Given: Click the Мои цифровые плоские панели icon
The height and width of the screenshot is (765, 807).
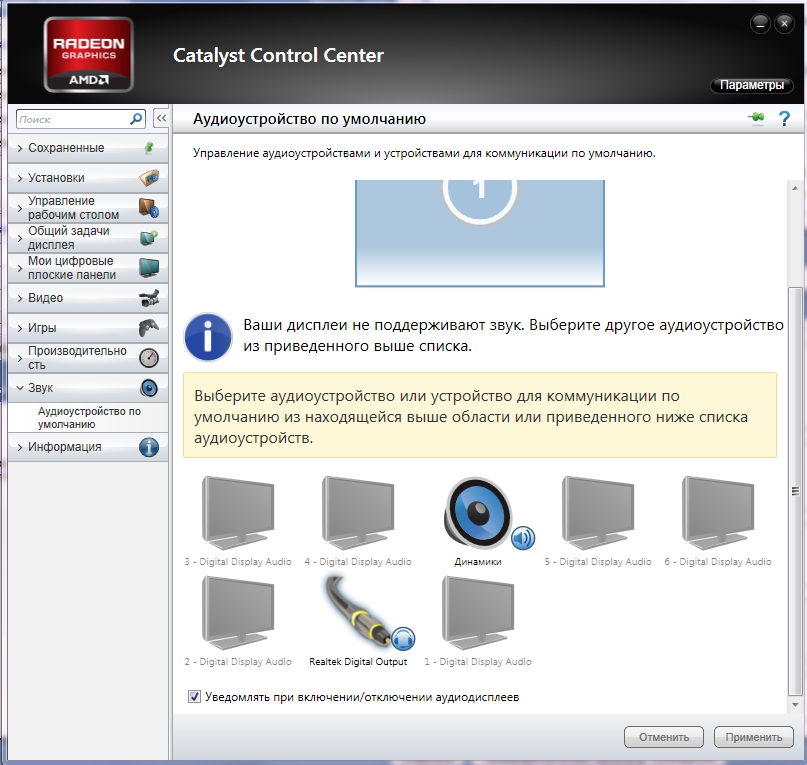Looking at the screenshot, I should click(x=149, y=268).
